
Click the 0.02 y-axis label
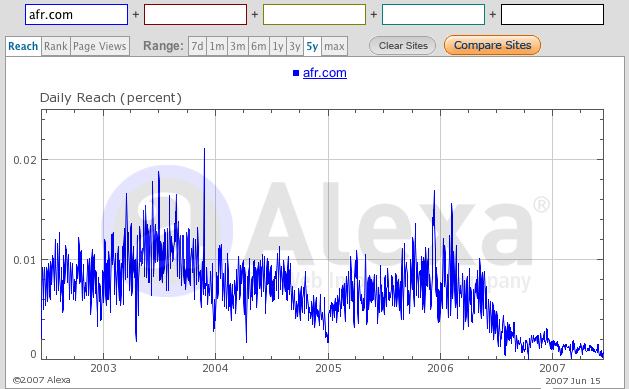point(25,160)
